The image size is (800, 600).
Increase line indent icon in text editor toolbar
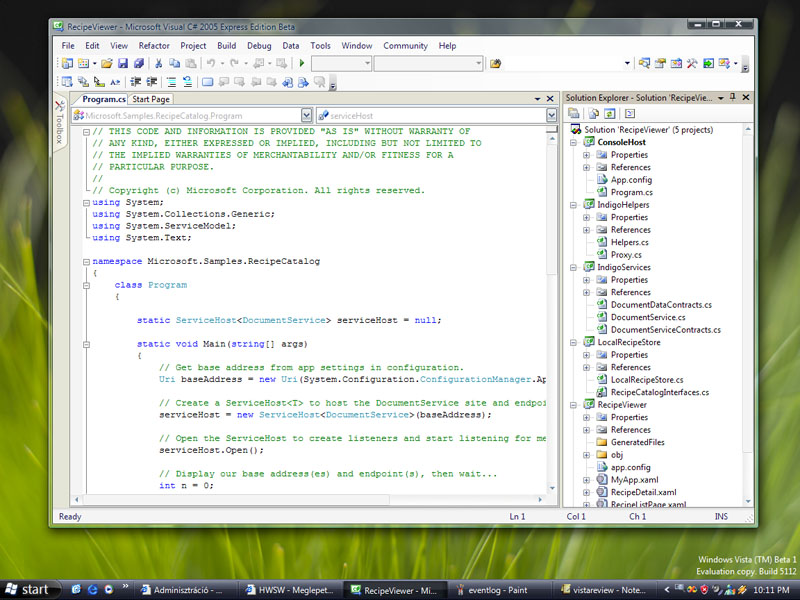[152, 82]
